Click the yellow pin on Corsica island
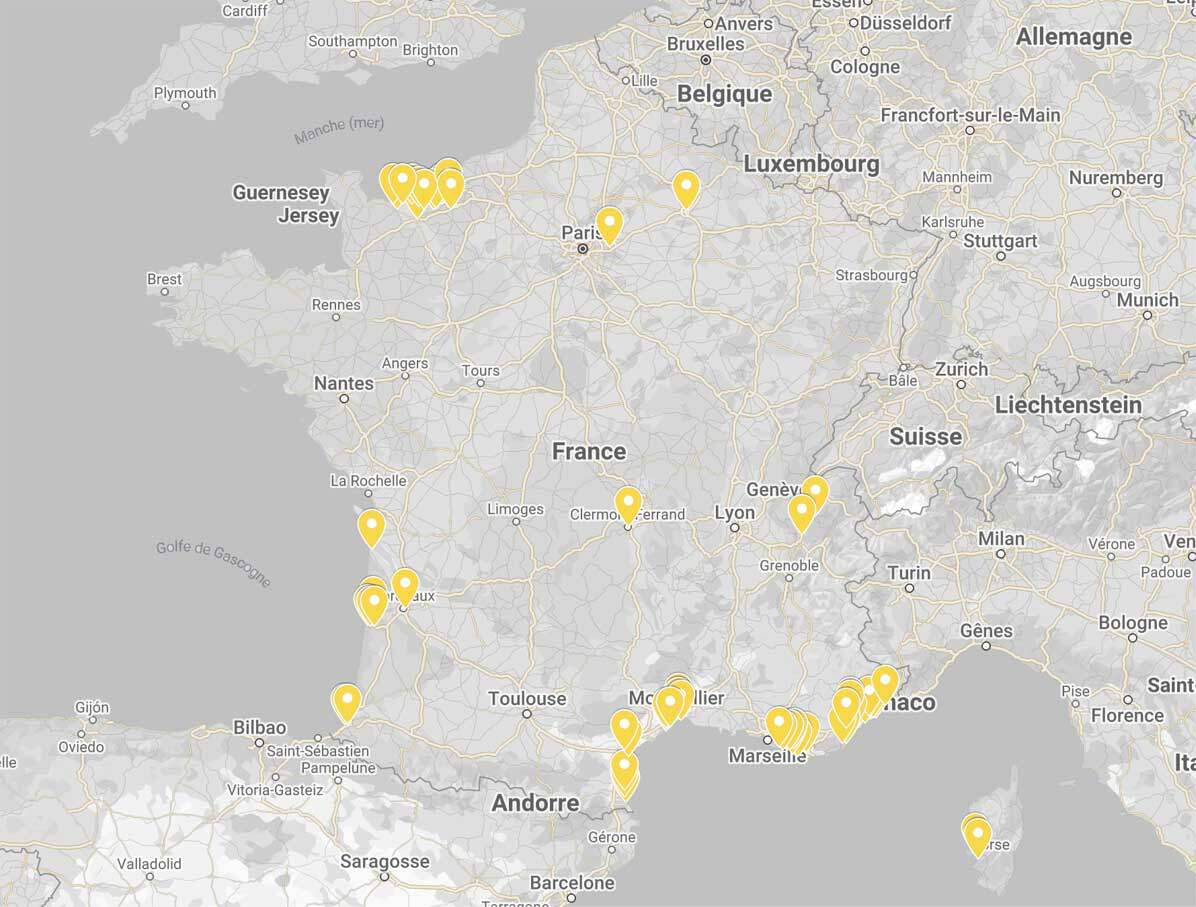1196x907 pixels. (x=977, y=835)
